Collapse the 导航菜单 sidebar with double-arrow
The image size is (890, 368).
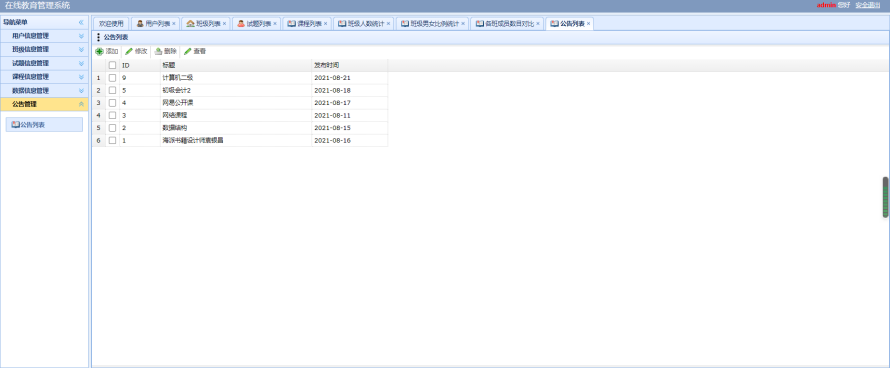click(x=81, y=22)
